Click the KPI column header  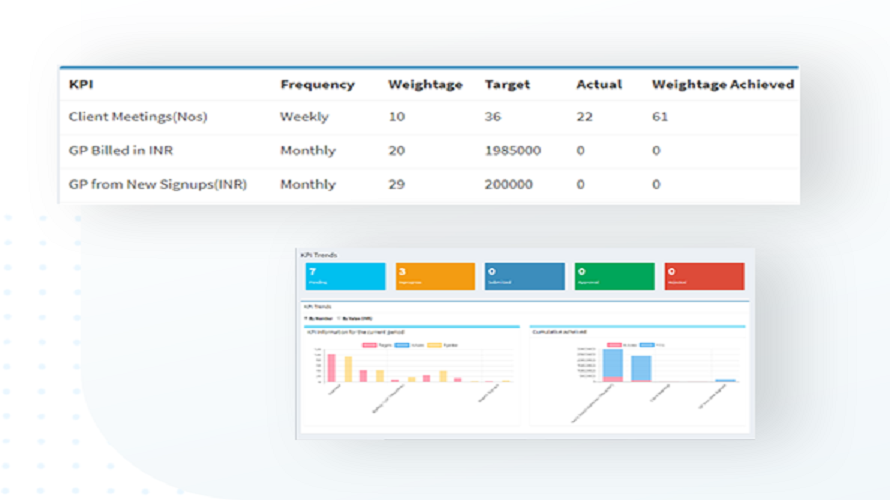81,85
